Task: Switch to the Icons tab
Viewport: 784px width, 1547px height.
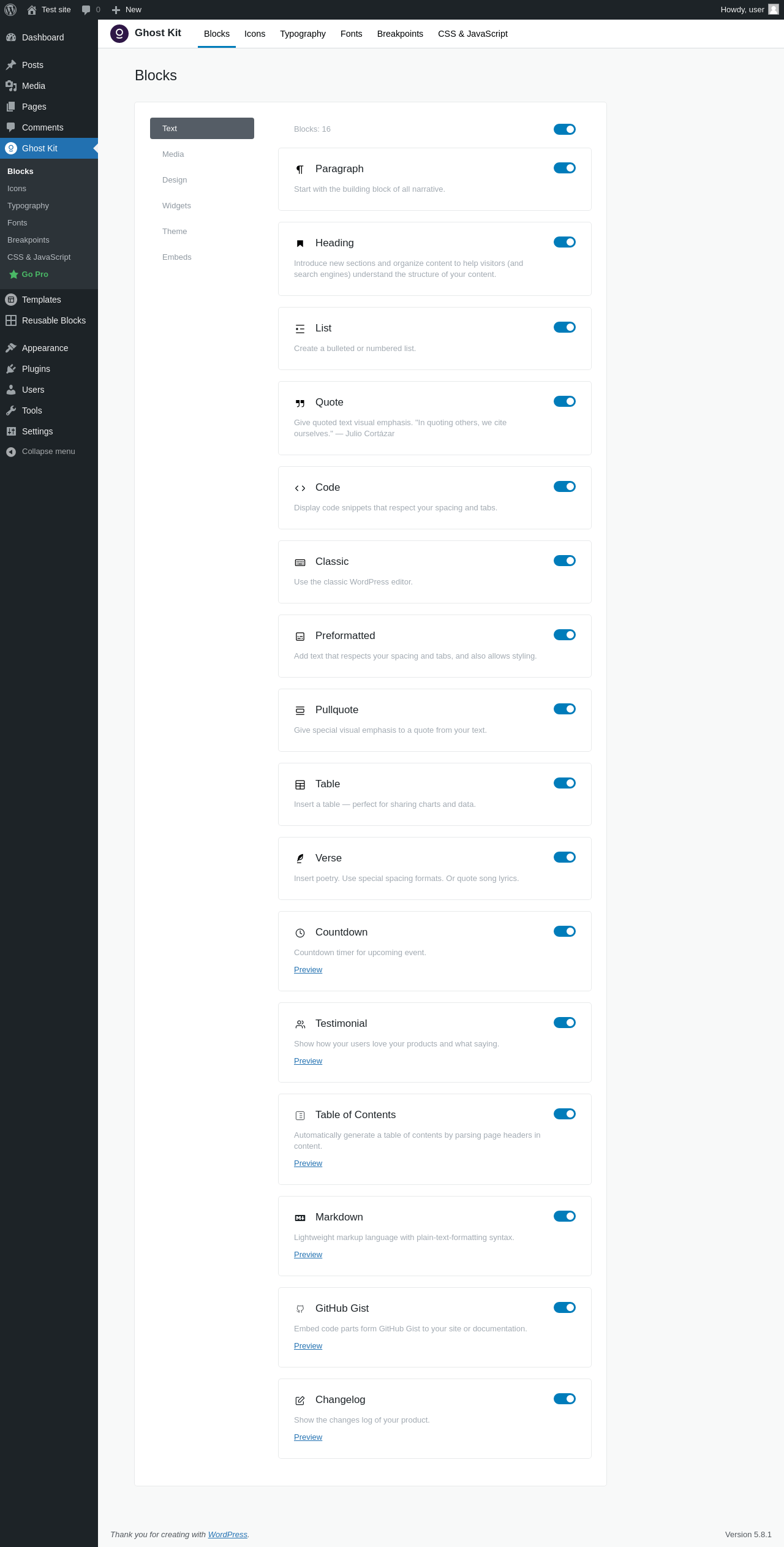Action: (255, 34)
